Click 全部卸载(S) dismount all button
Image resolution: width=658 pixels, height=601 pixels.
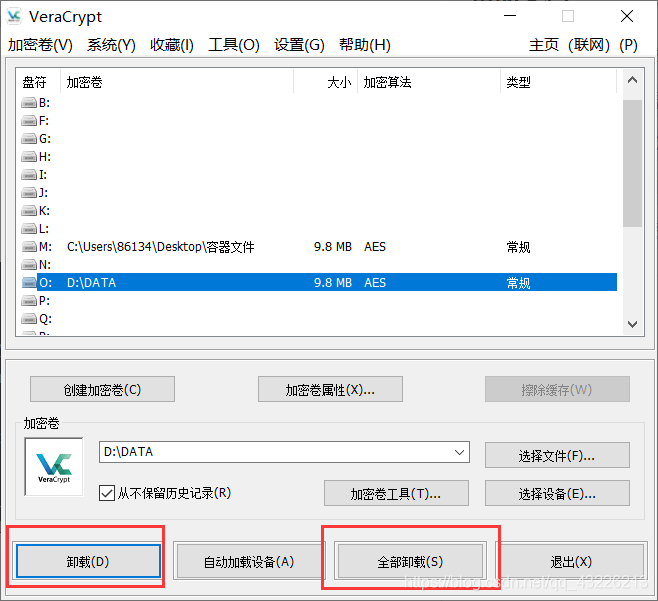(x=410, y=561)
